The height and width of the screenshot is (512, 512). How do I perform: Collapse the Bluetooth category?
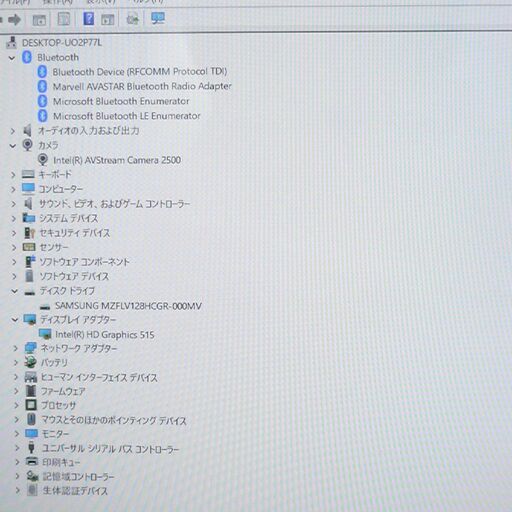pyautogui.click(x=12, y=58)
